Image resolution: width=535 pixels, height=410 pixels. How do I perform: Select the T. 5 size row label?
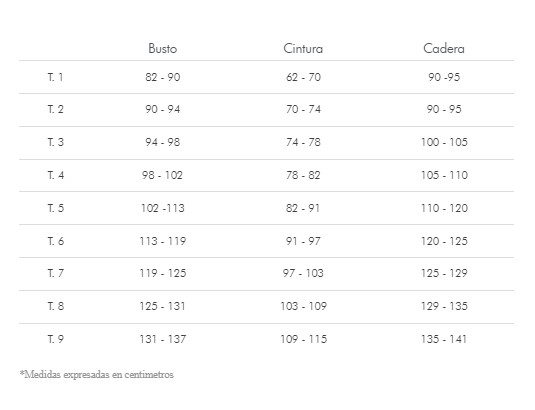[x=56, y=208]
